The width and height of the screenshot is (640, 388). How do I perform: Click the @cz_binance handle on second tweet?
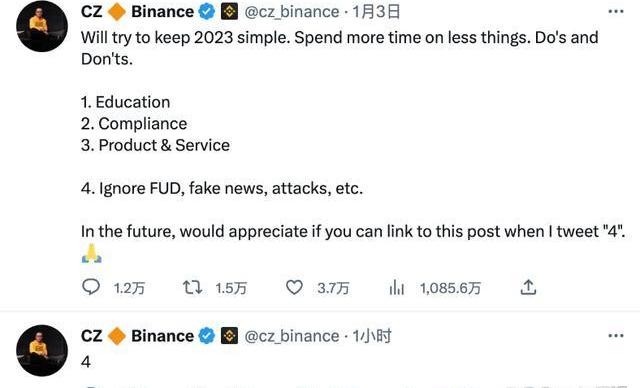[x=291, y=336]
